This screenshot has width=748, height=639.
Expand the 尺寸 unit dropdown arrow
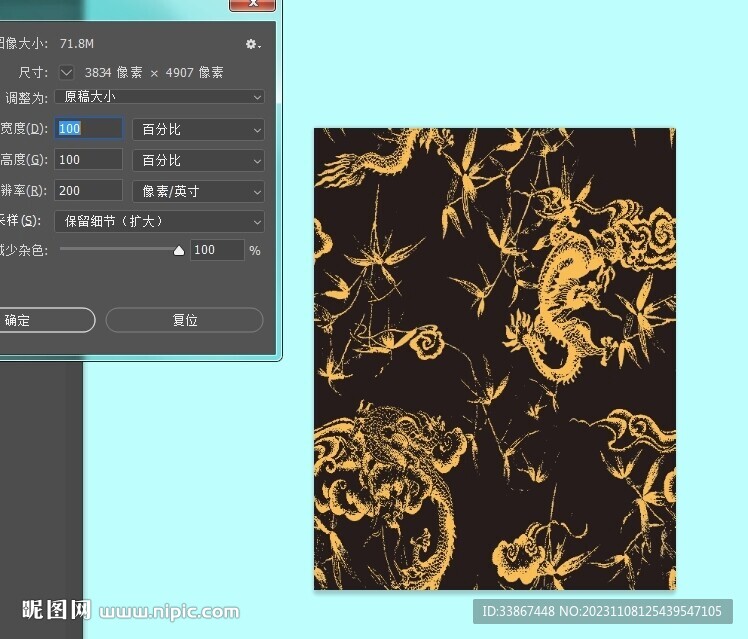66,72
